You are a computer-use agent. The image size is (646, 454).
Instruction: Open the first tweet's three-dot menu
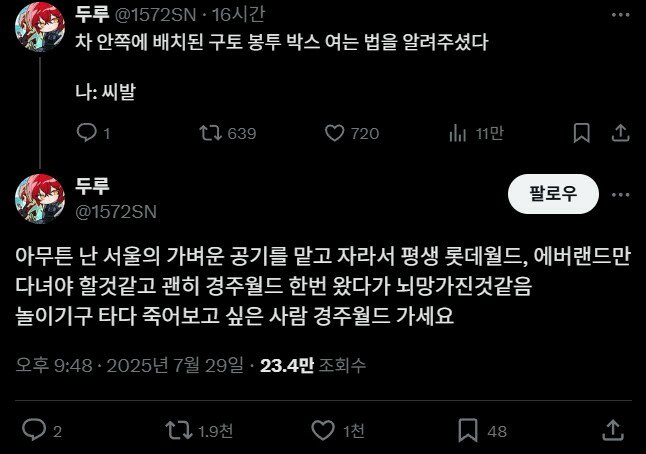[x=620, y=15]
